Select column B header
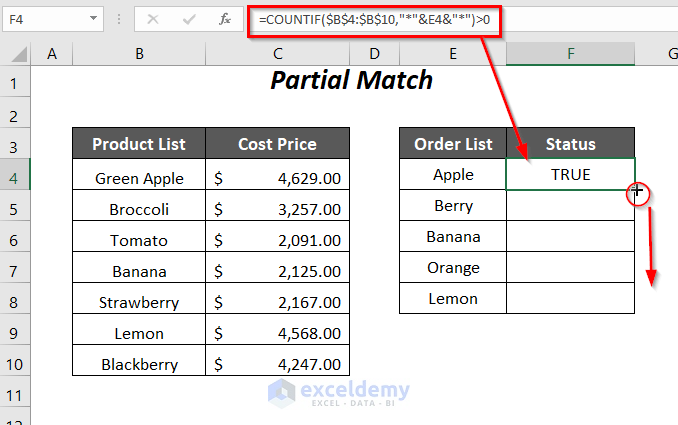Viewport: 678px width, 425px height. pyautogui.click(x=138, y=54)
